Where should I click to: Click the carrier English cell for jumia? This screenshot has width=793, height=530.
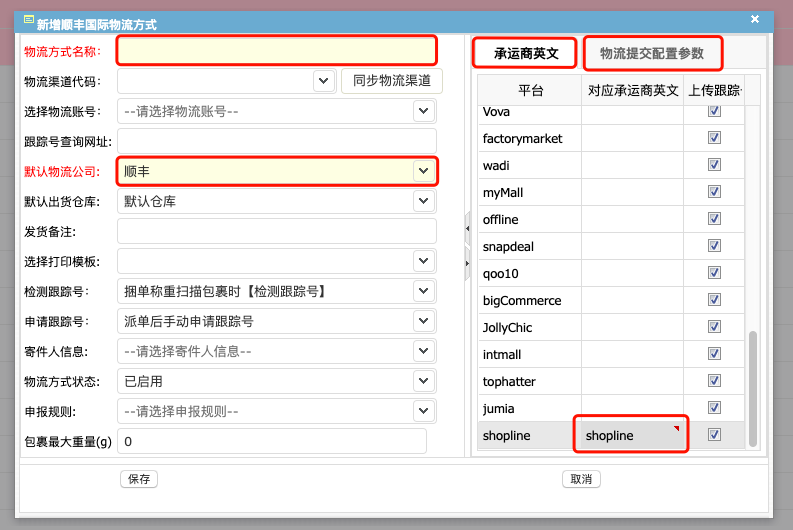click(632, 409)
